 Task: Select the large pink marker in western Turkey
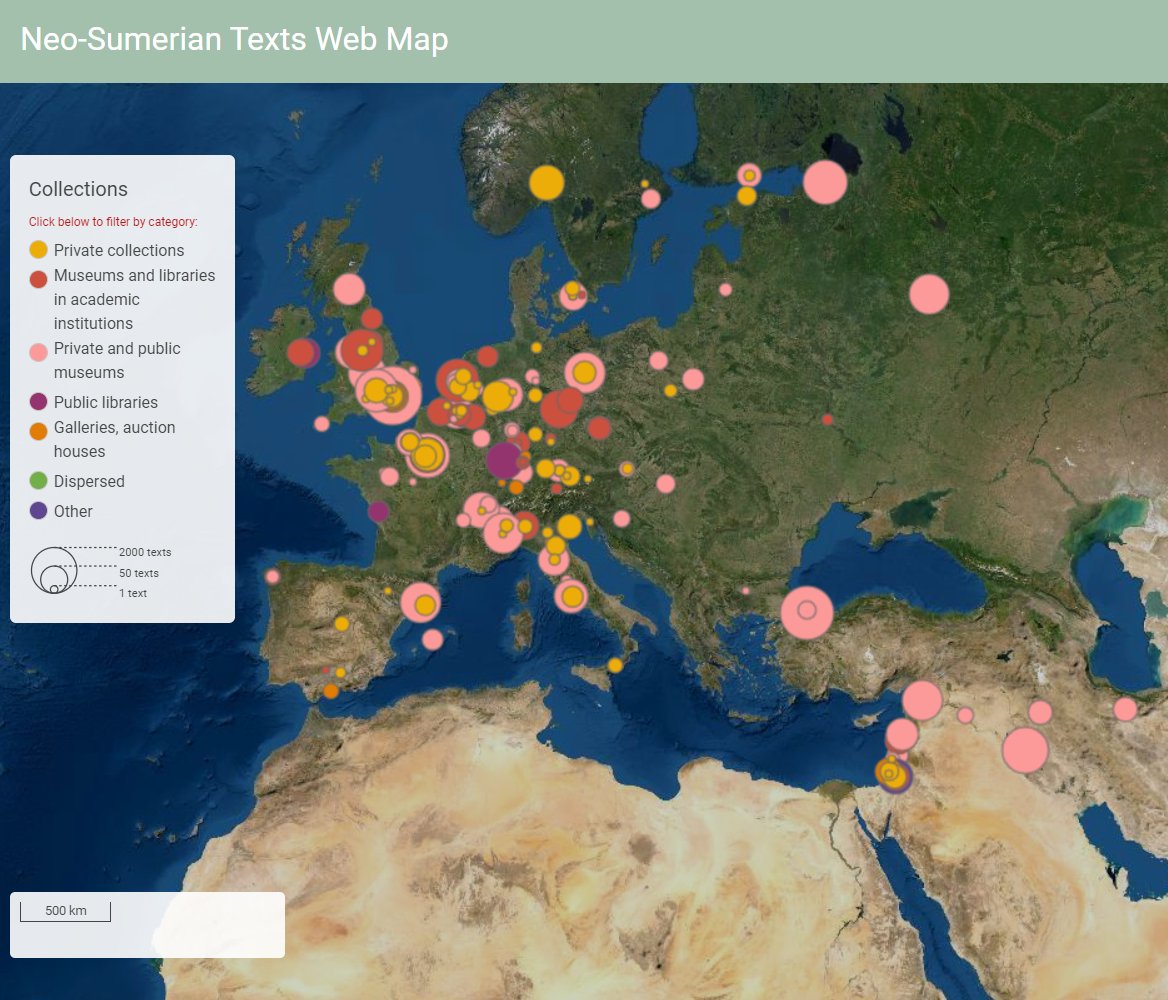tap(807, 613)
